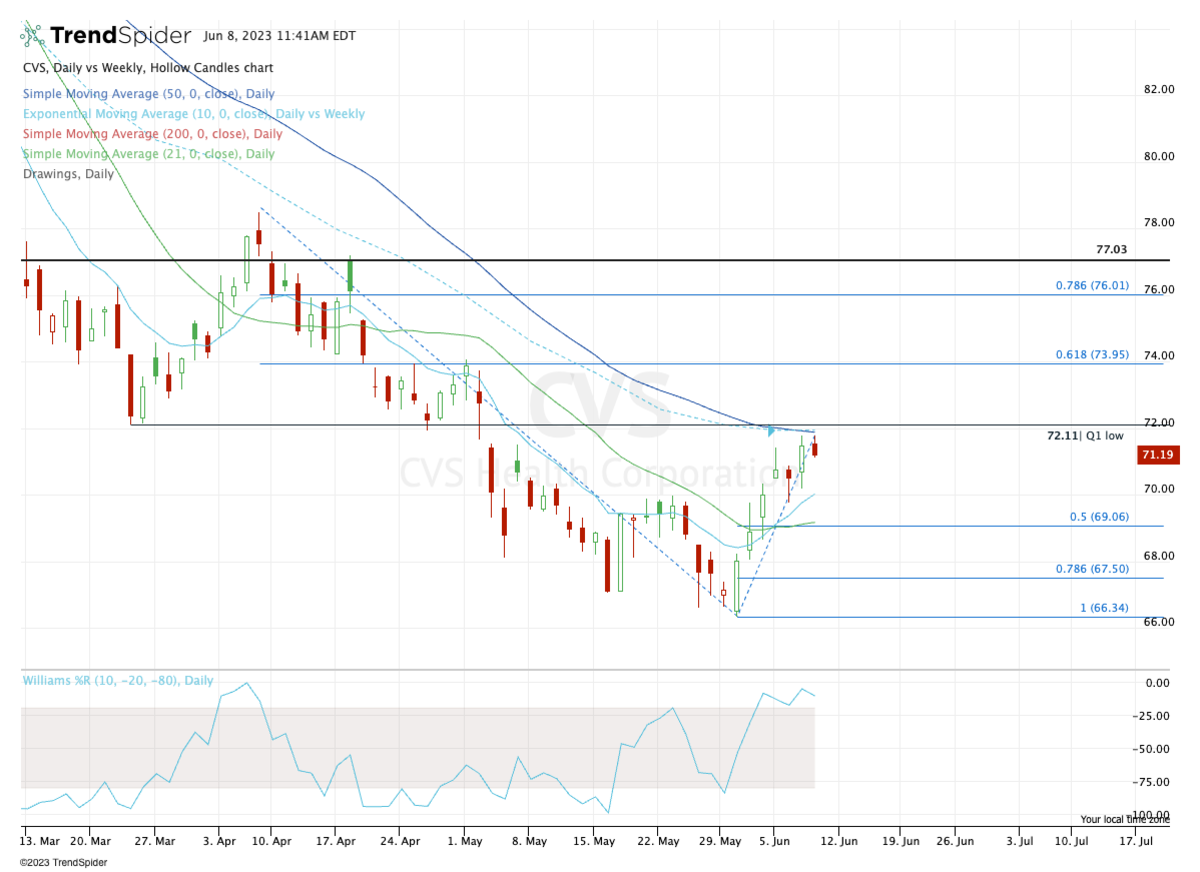Click the TrendSpider logo icon
The height and width of the screenshot is (872, 1200).
tap(32, 34)
